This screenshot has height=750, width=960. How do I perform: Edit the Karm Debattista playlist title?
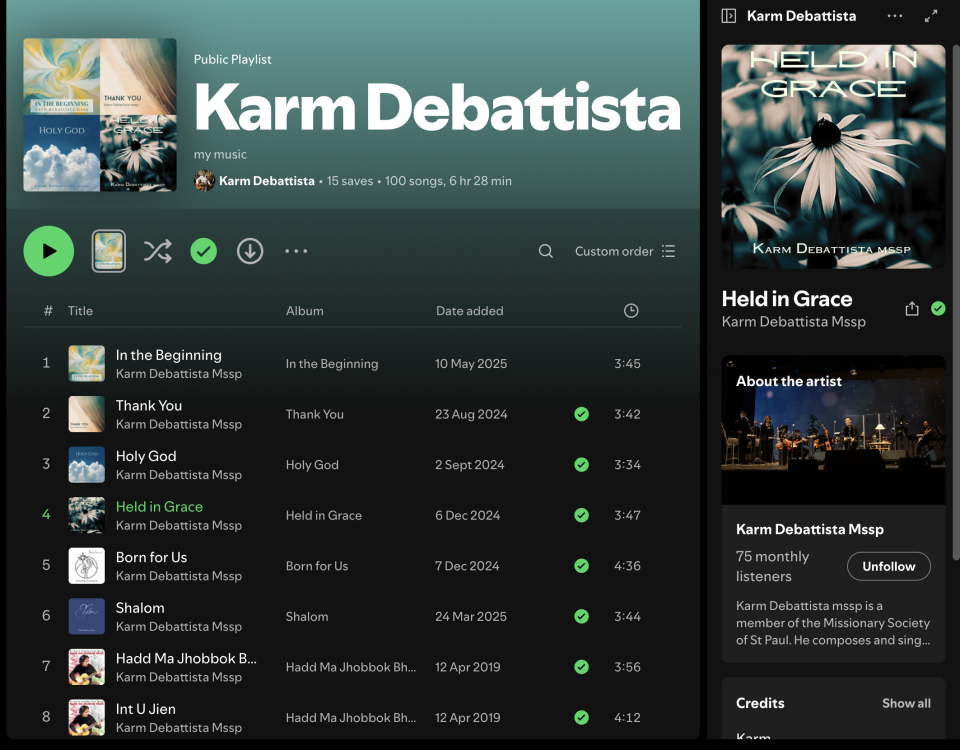[437, 107]
